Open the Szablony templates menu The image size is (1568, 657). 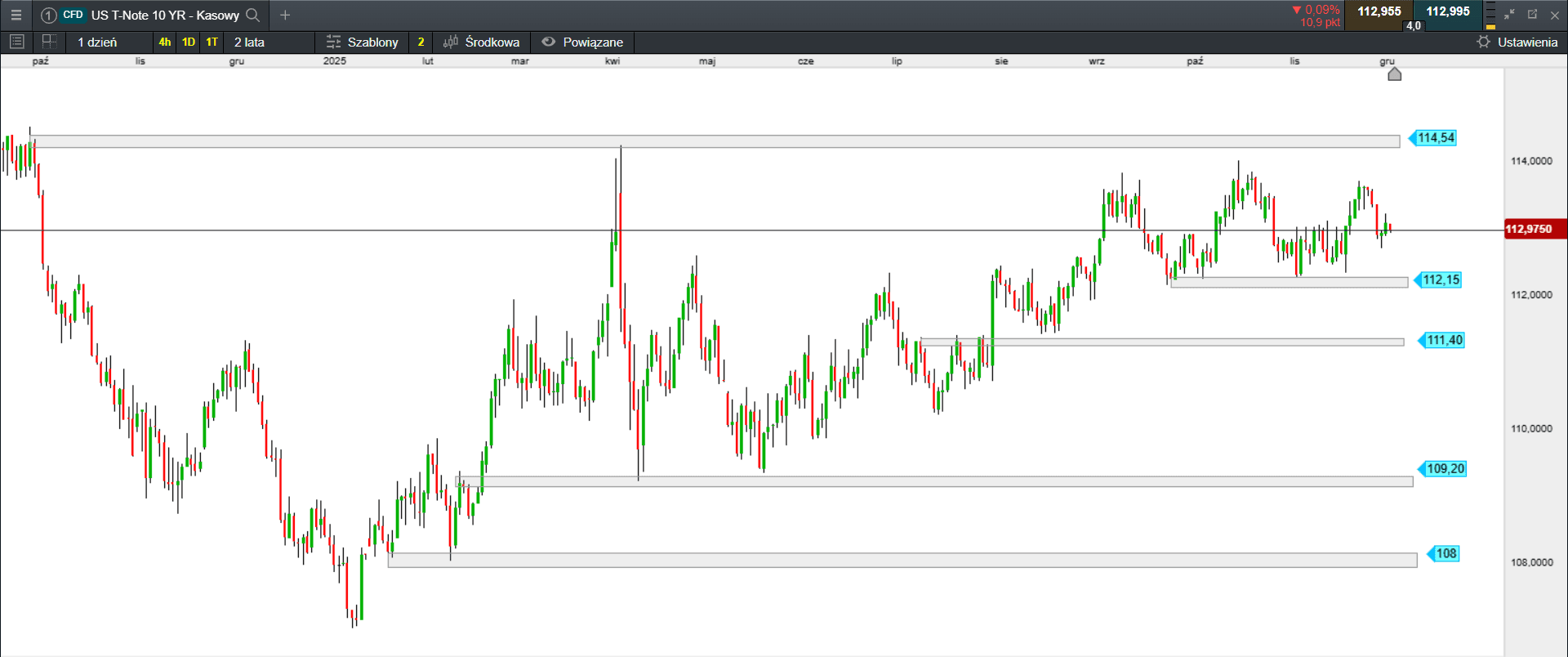click(x=363, y=42)
